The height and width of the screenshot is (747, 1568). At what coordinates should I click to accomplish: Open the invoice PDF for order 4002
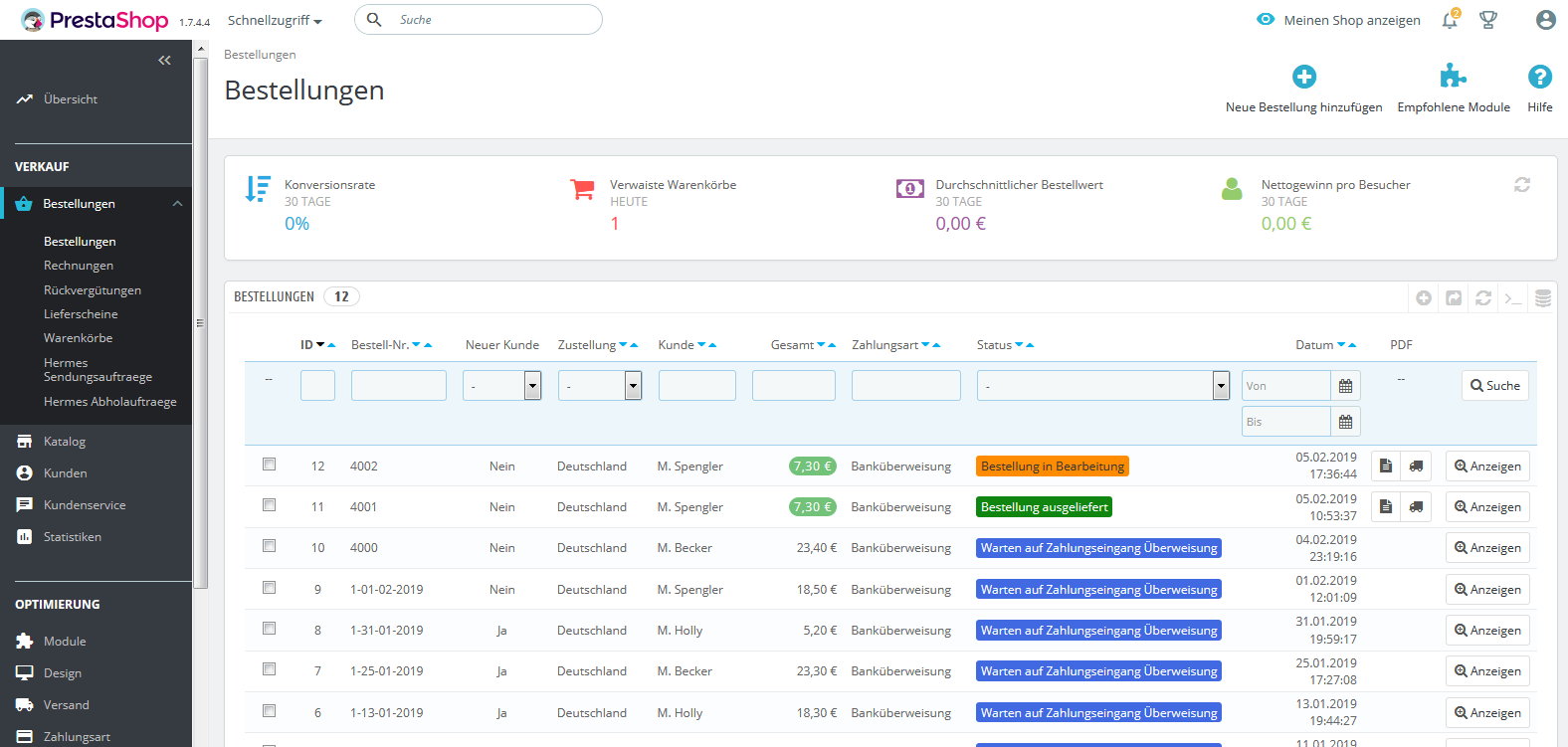pos(1386,466)
